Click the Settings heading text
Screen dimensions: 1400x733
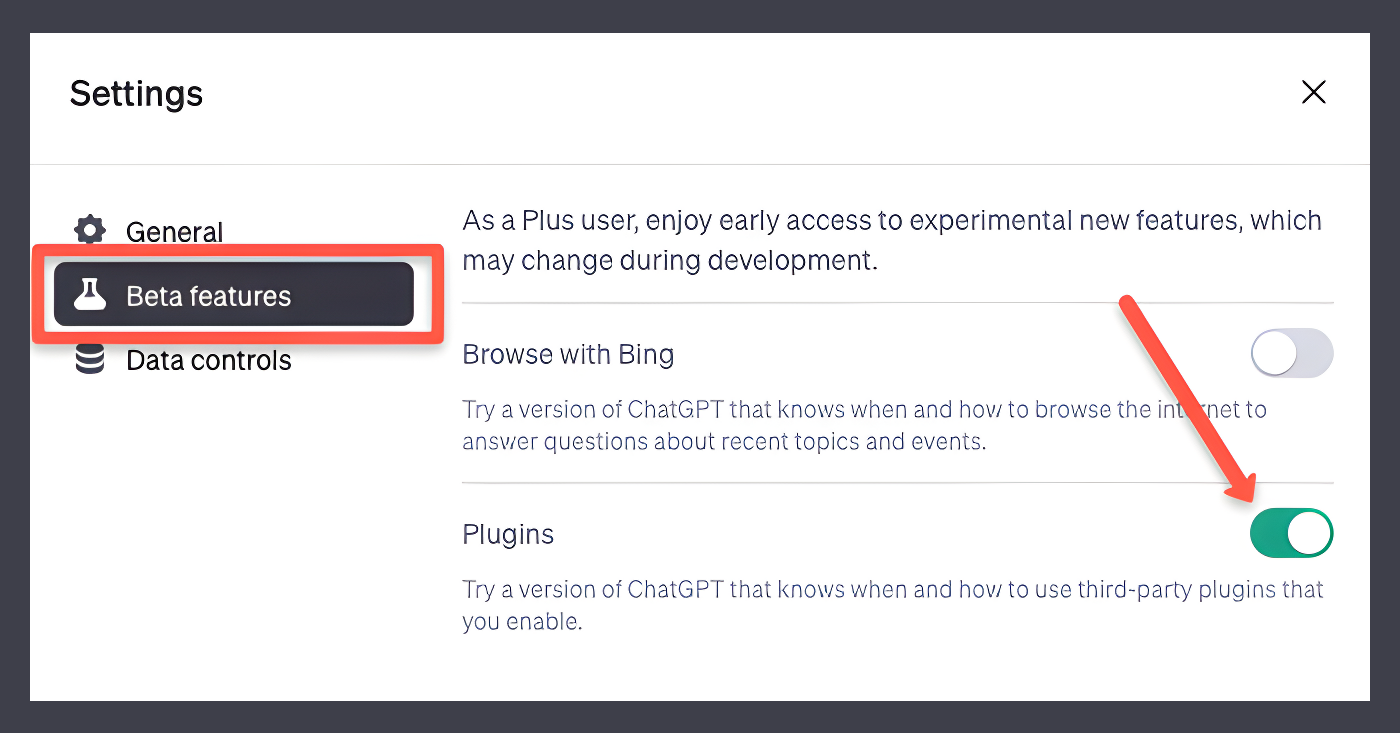(x=136, y=94)
